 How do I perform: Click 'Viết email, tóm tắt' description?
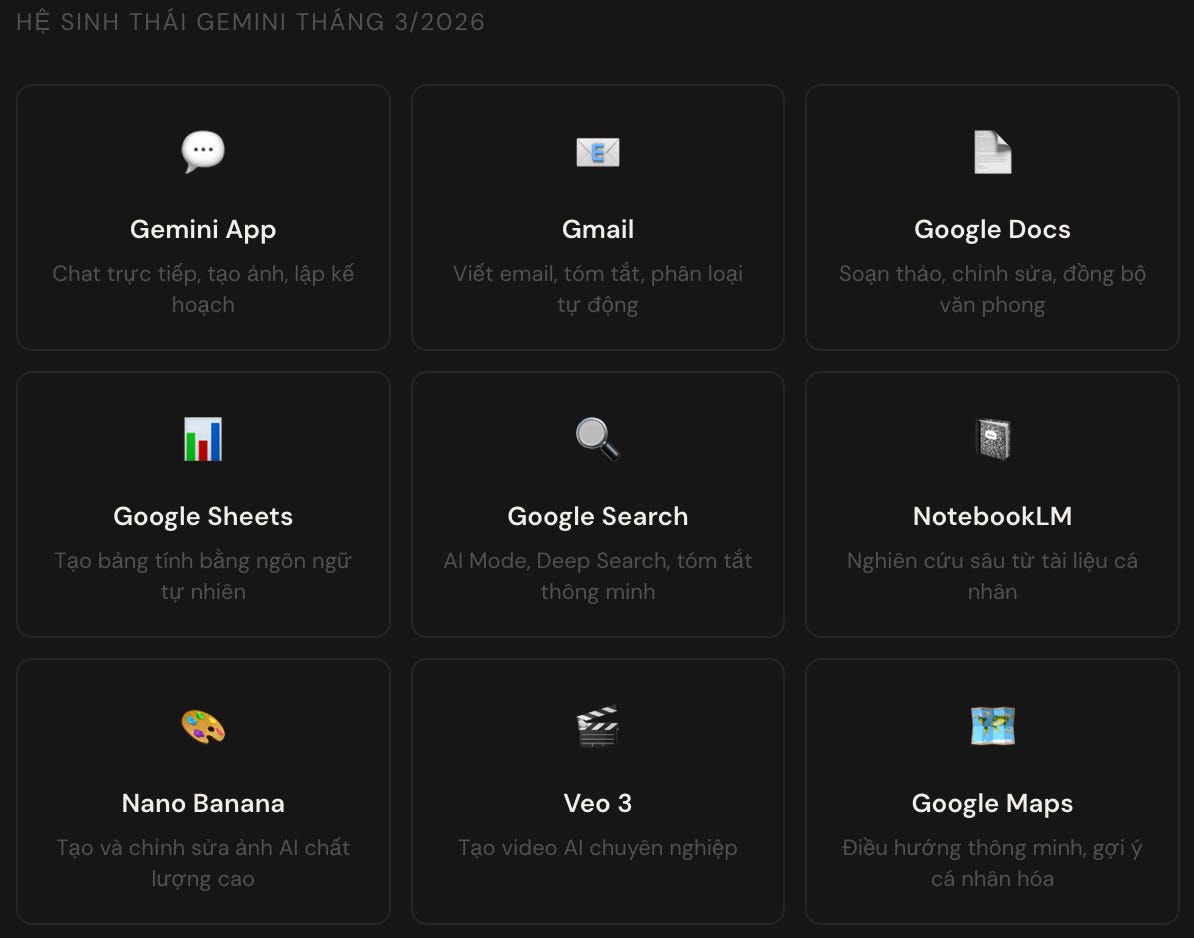[598, 289]
